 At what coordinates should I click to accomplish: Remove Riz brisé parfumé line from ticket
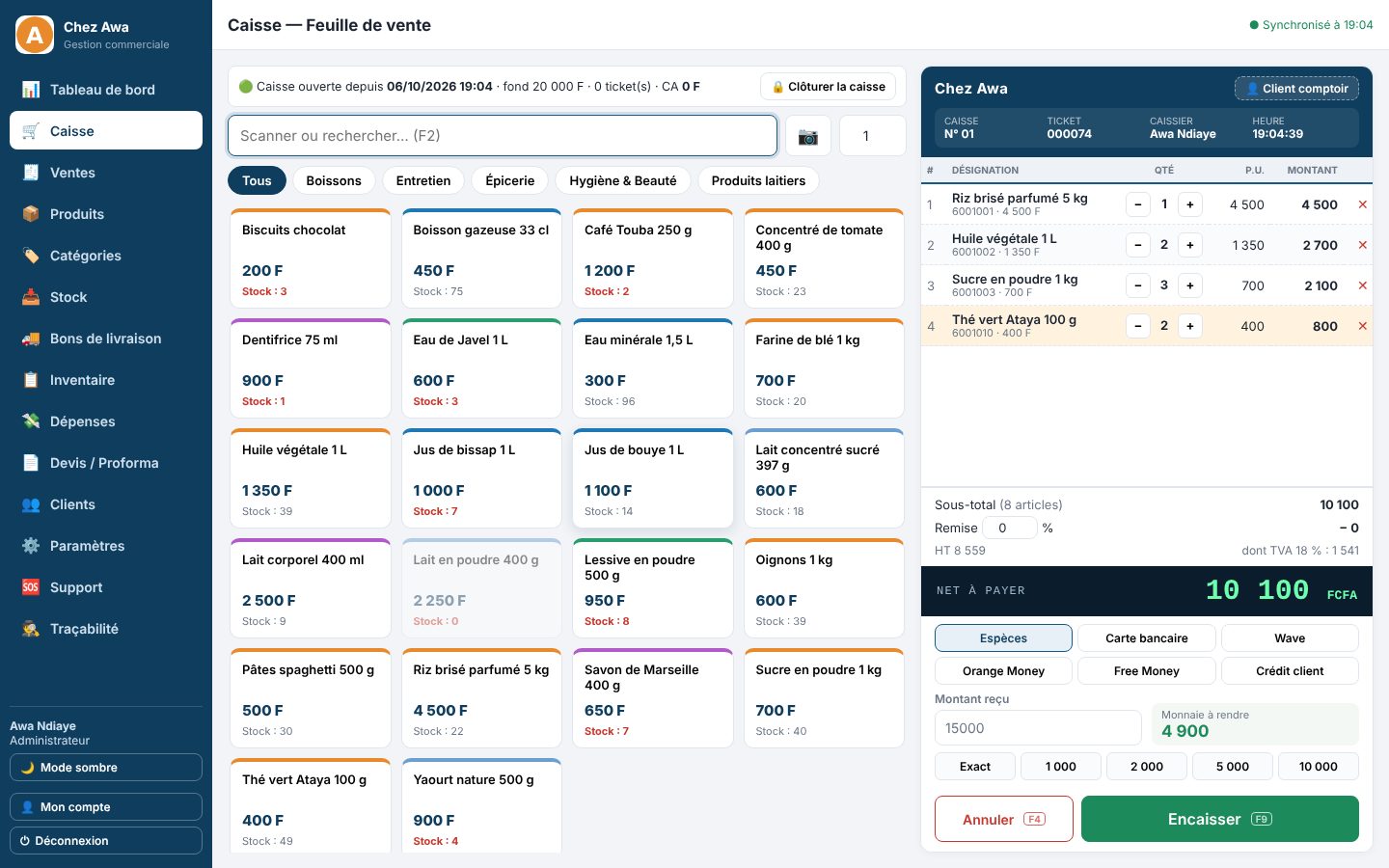point(1362,204)
